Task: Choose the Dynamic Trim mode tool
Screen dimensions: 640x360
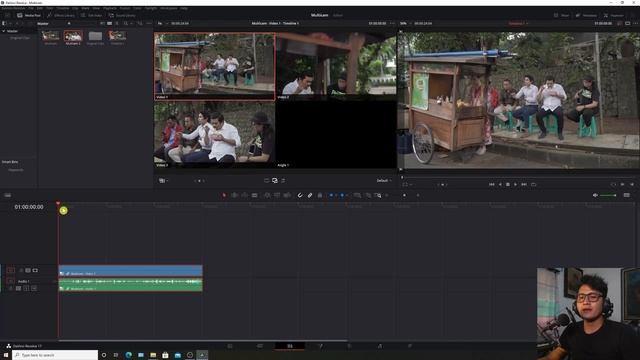Action: coord(244,196)
